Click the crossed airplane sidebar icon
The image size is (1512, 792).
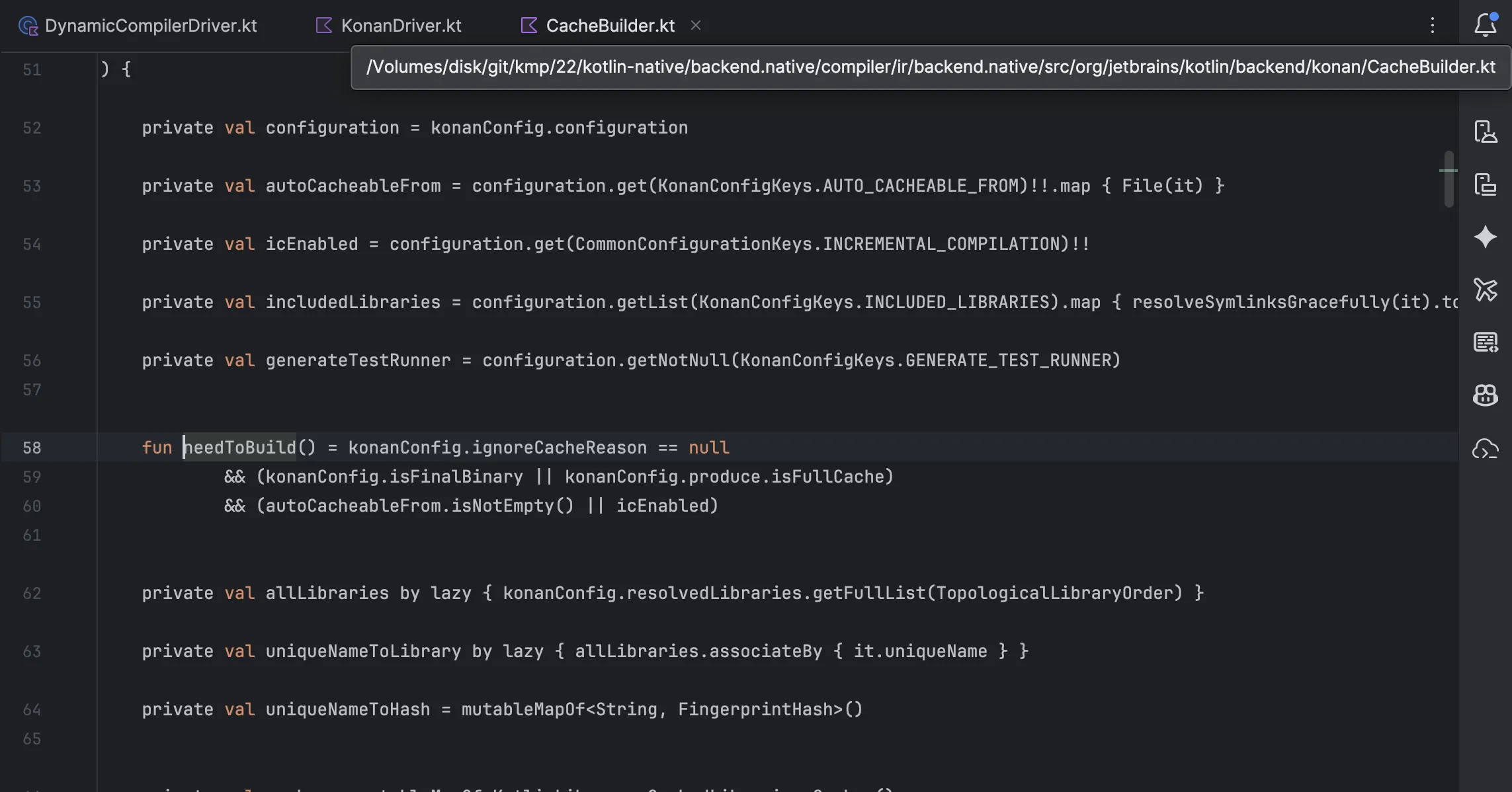pos(1485,290)
